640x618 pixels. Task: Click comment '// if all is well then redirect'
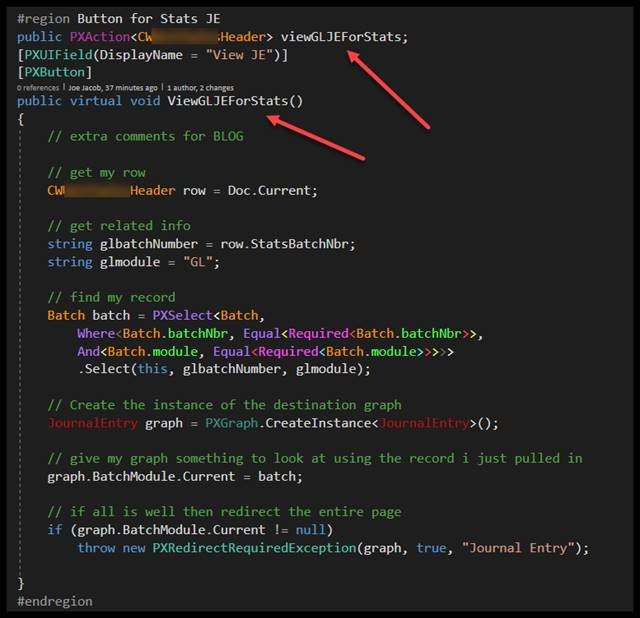tap(224, 512)
